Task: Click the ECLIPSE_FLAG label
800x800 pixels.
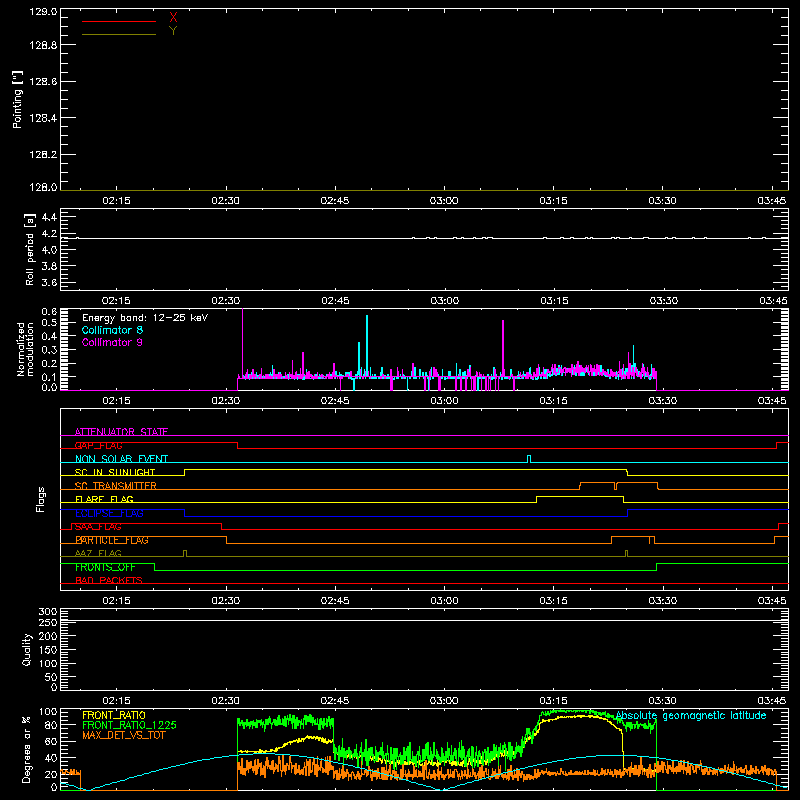Action: coord(109,513)
